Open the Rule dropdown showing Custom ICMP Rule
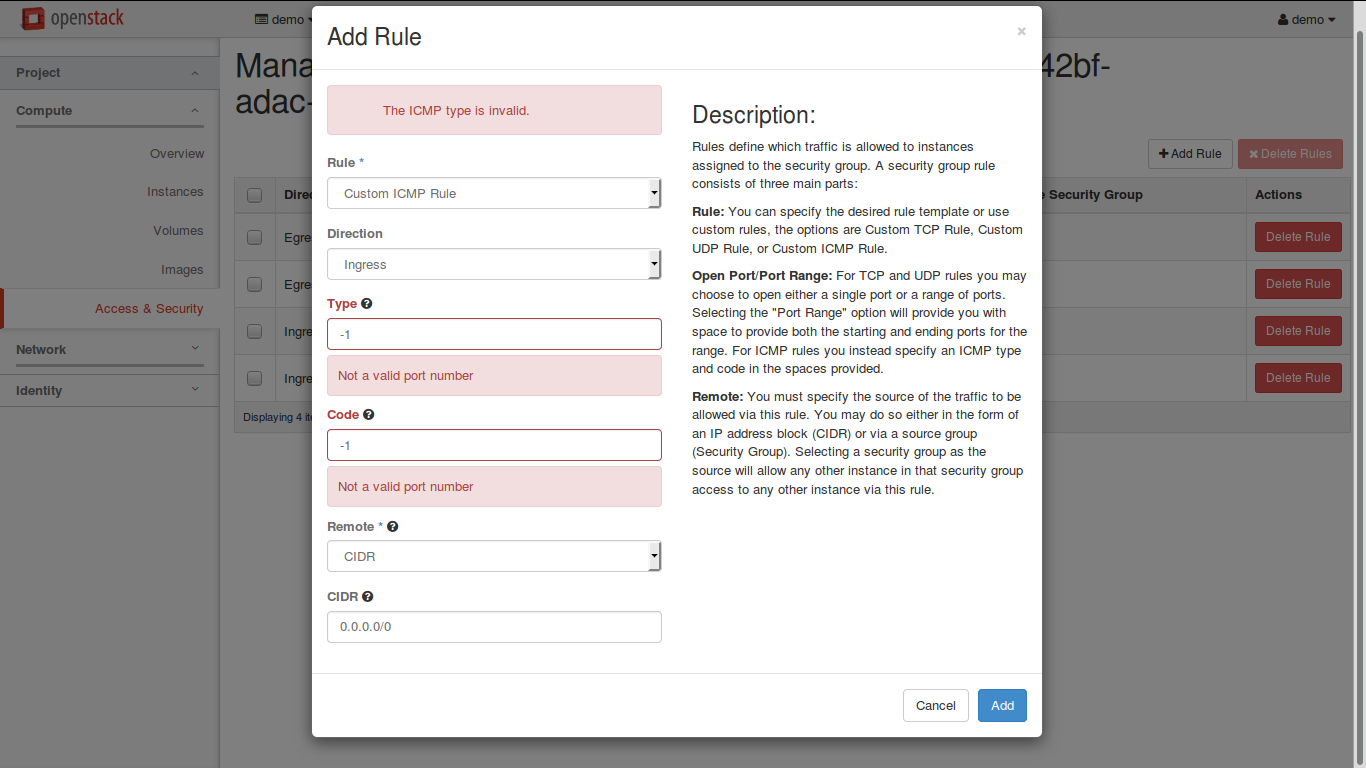Screen dimensions: 1366x768 (494, 194)
